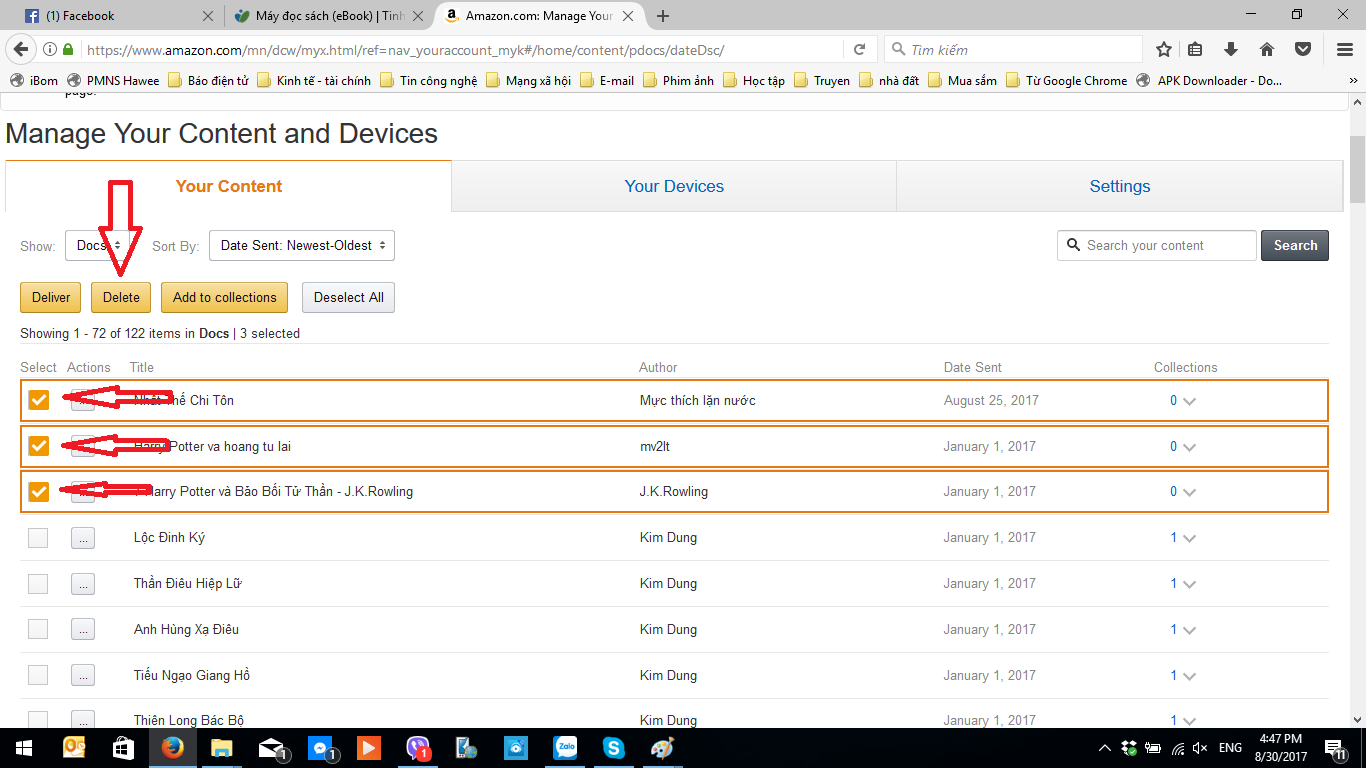Click Add to collections button
The image size is (1366, 768).
(224, 297)
